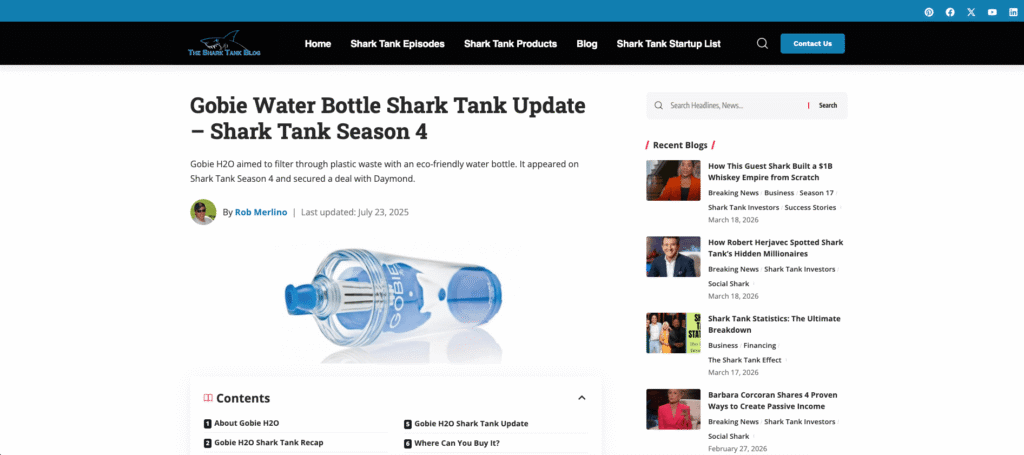Open the YouTube social icon
Viewport: 1024px width, 455px height.
point(992,12)
